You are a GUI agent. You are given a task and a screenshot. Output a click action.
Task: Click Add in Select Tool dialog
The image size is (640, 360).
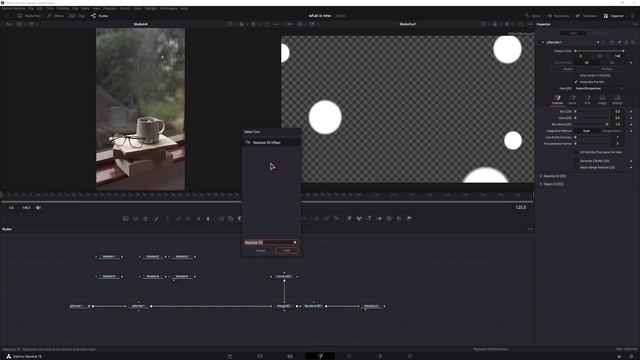click(x=287, y=251)
